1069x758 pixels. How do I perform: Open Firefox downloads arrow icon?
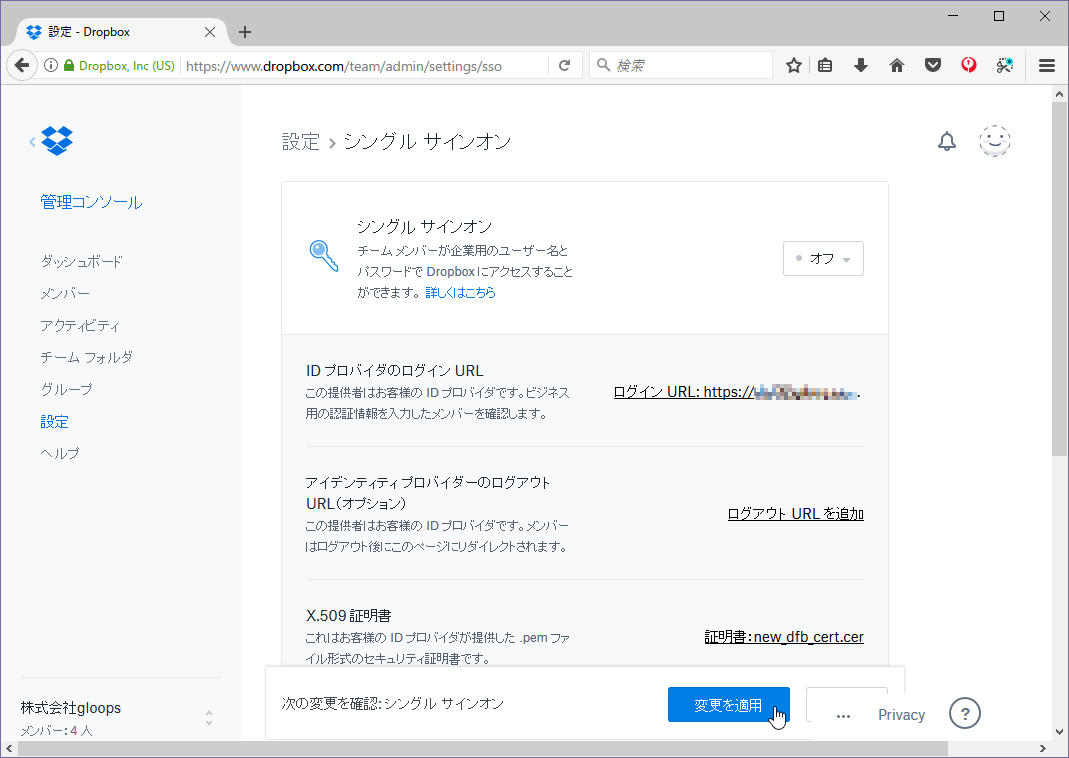860,66
